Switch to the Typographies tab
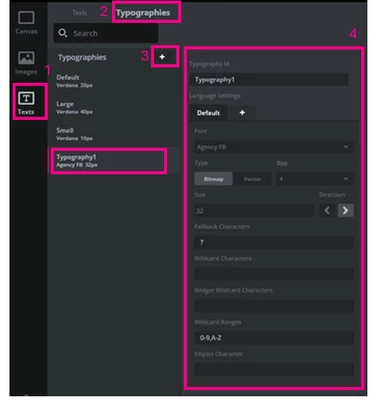Screen dimensions: 375x400 143,13
